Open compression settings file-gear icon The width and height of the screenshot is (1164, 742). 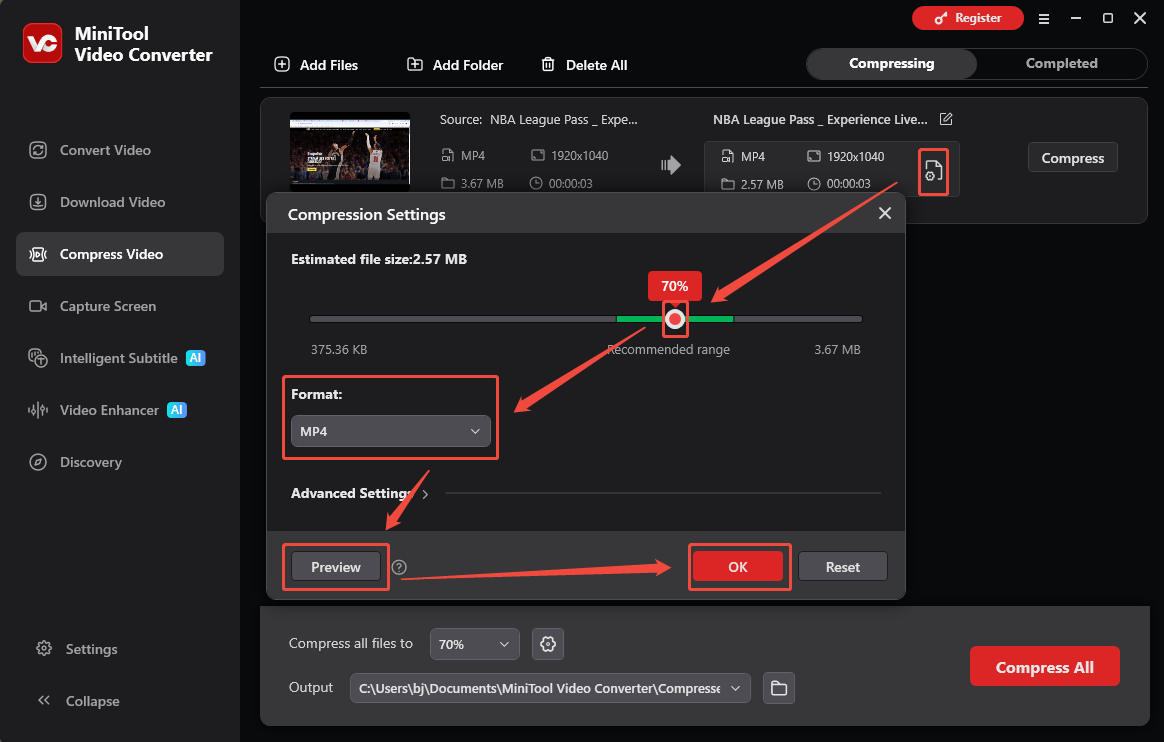click(x=933, y=171)
